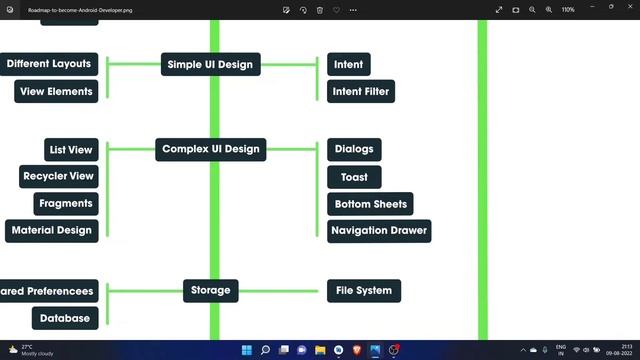Click the Bottom Sheets box
Screen dimensions: 640x360
[x=370, y=204]
